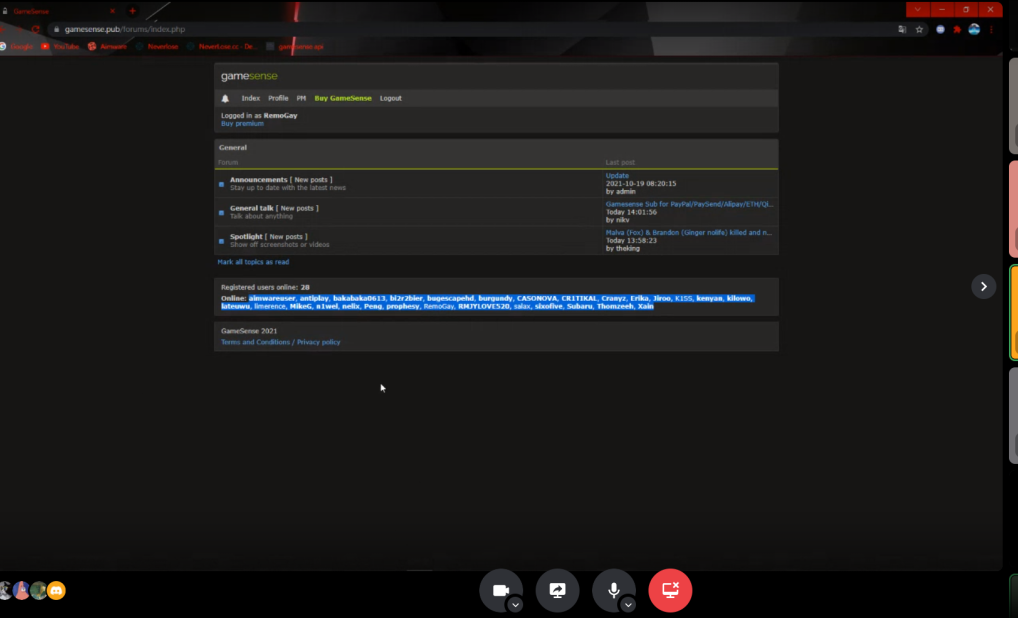
Task: Close the GameSense browser tab
Action: (x=112, y=11)
